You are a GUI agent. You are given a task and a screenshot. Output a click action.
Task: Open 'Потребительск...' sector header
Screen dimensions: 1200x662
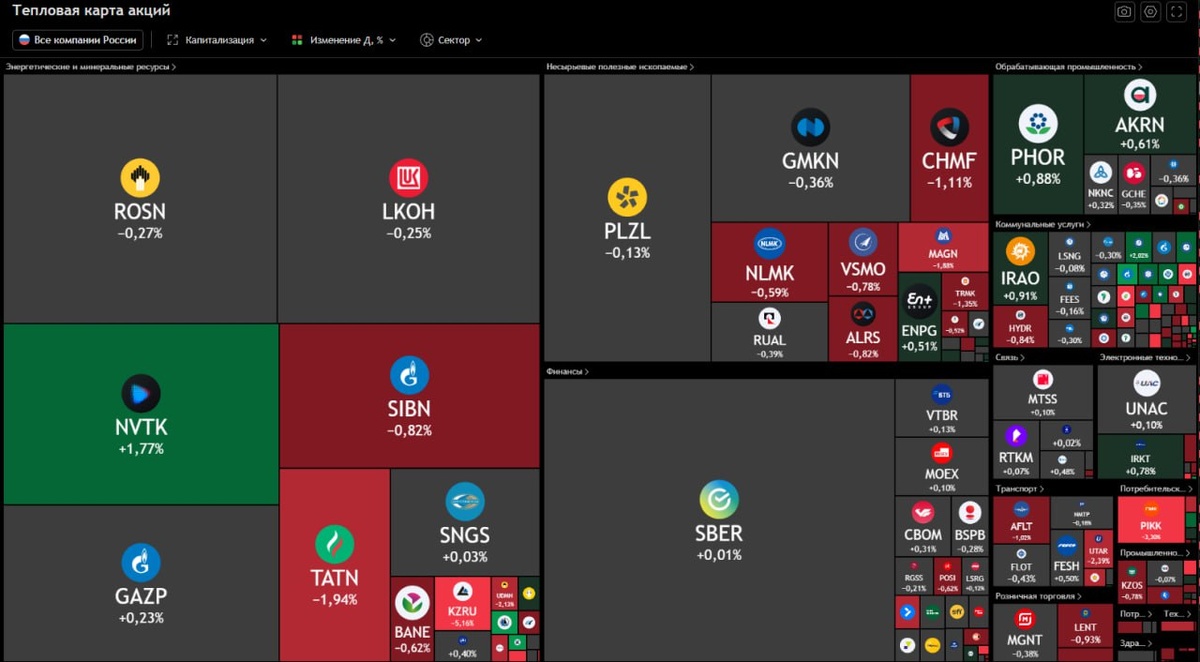tap(1157, 489)
